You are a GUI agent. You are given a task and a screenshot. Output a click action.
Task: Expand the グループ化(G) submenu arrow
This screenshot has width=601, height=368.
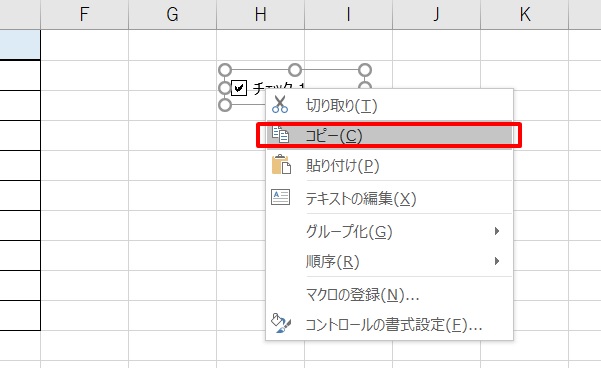pyautogui.click(x=497, y=231)
